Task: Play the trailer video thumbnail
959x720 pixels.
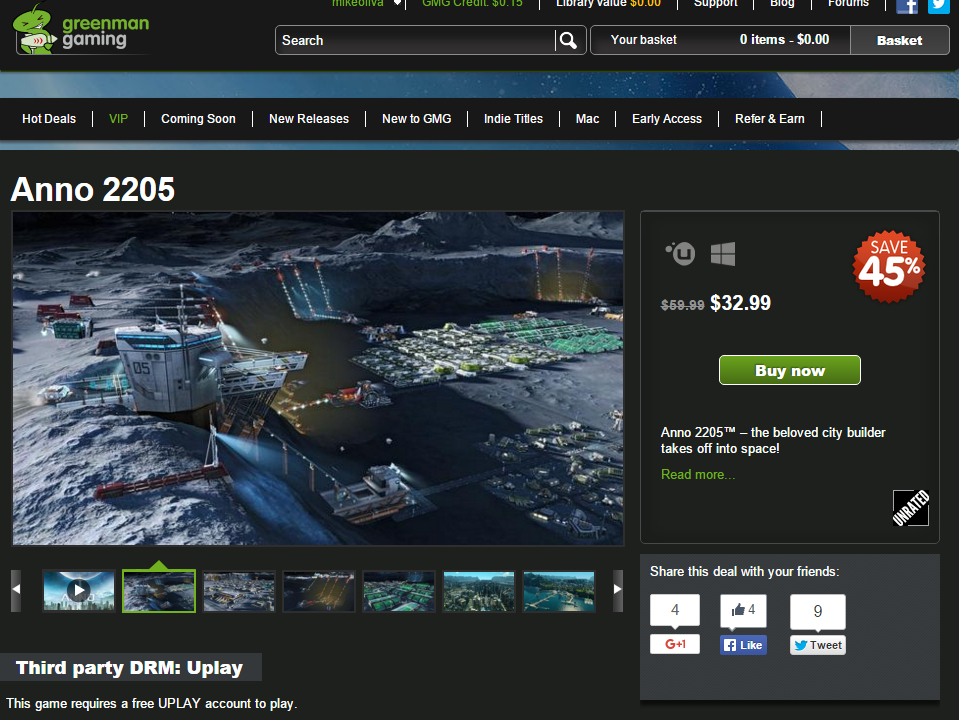Action: (x=79, y=591)
